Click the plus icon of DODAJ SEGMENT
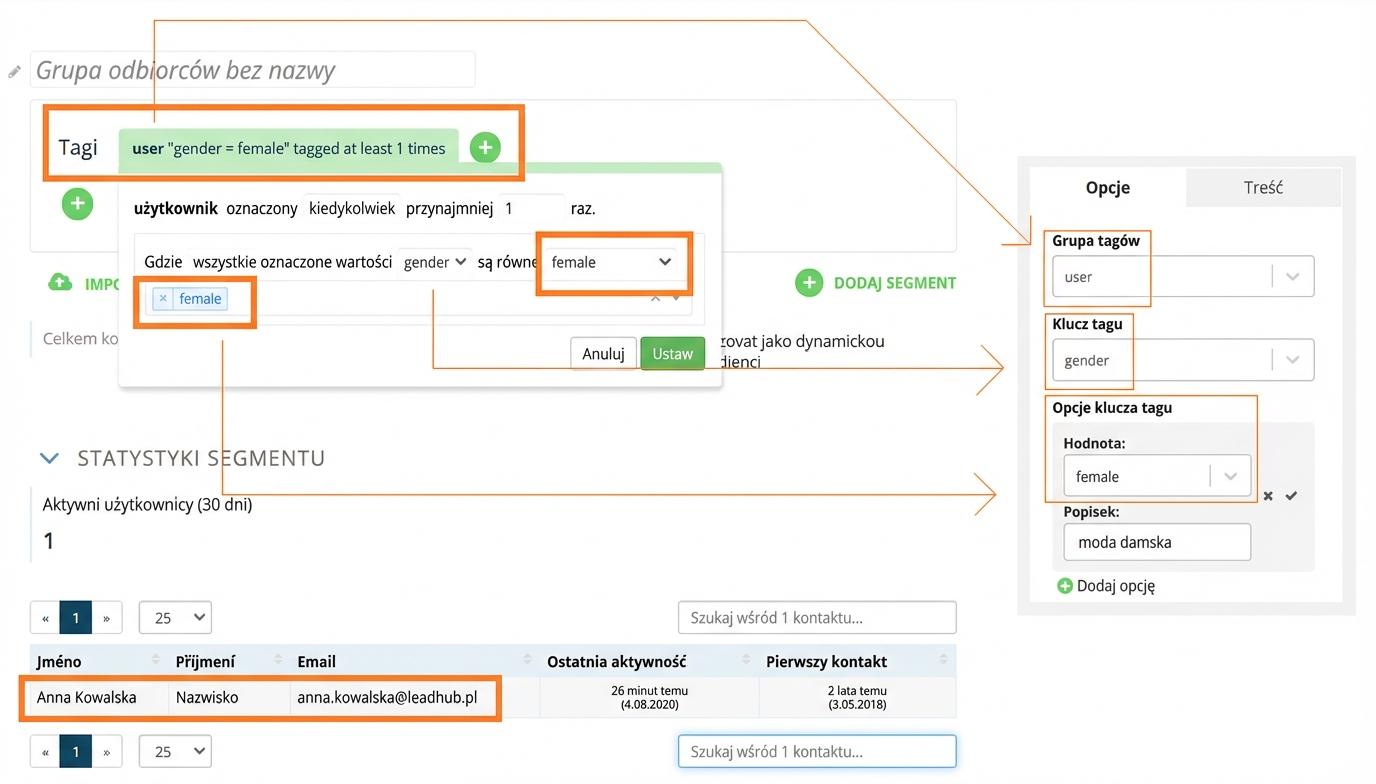Viewport: 1376px width, 784px height. click(809, 283)
